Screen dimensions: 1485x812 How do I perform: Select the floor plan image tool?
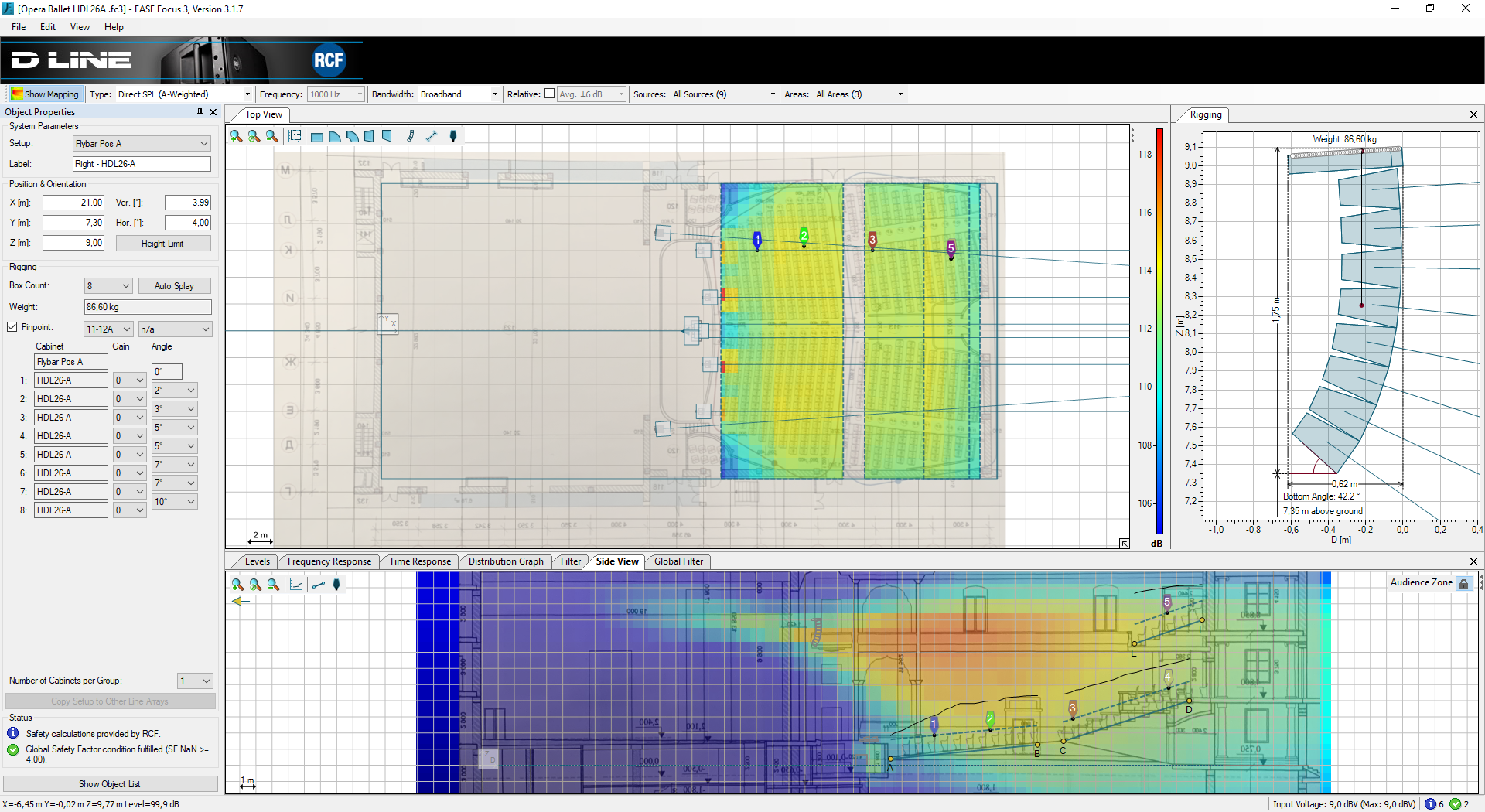point(295,136)
